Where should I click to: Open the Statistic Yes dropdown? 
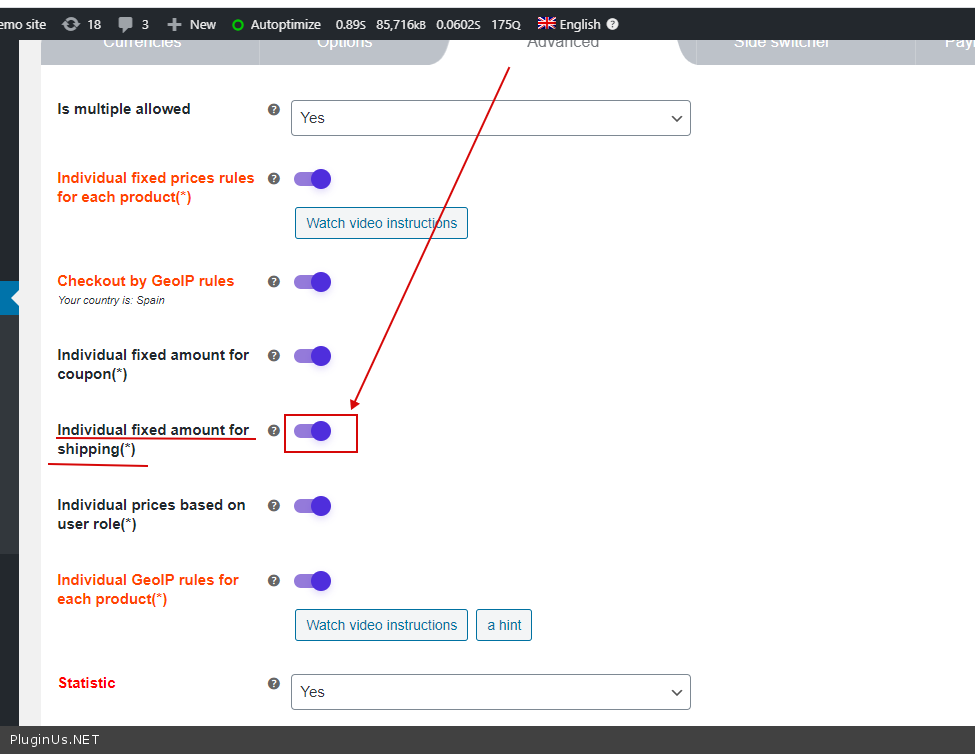[491, 692]
